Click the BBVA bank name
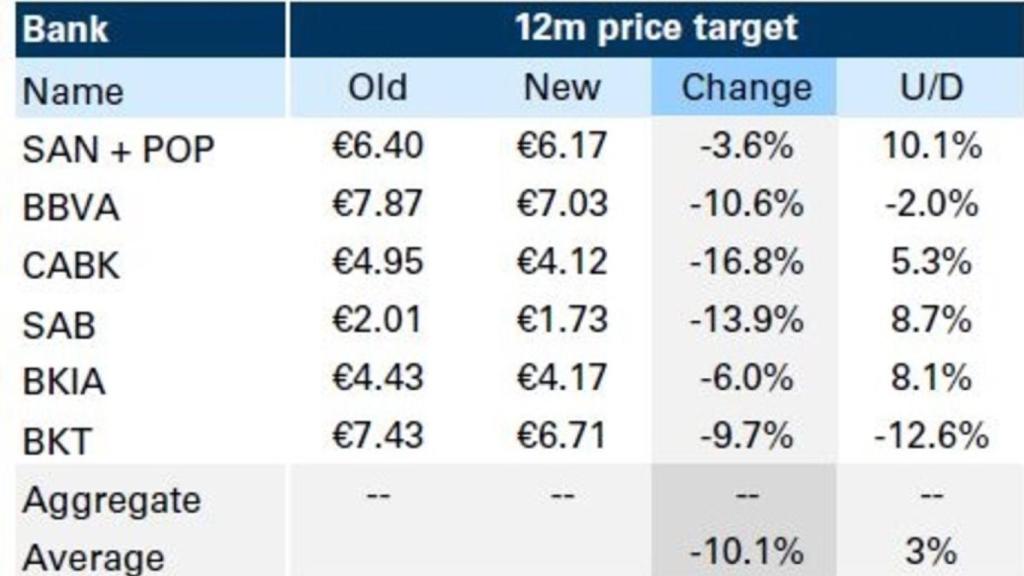Image resolution: width=1024 pixels, height=576 pixels. pos(71,207)
